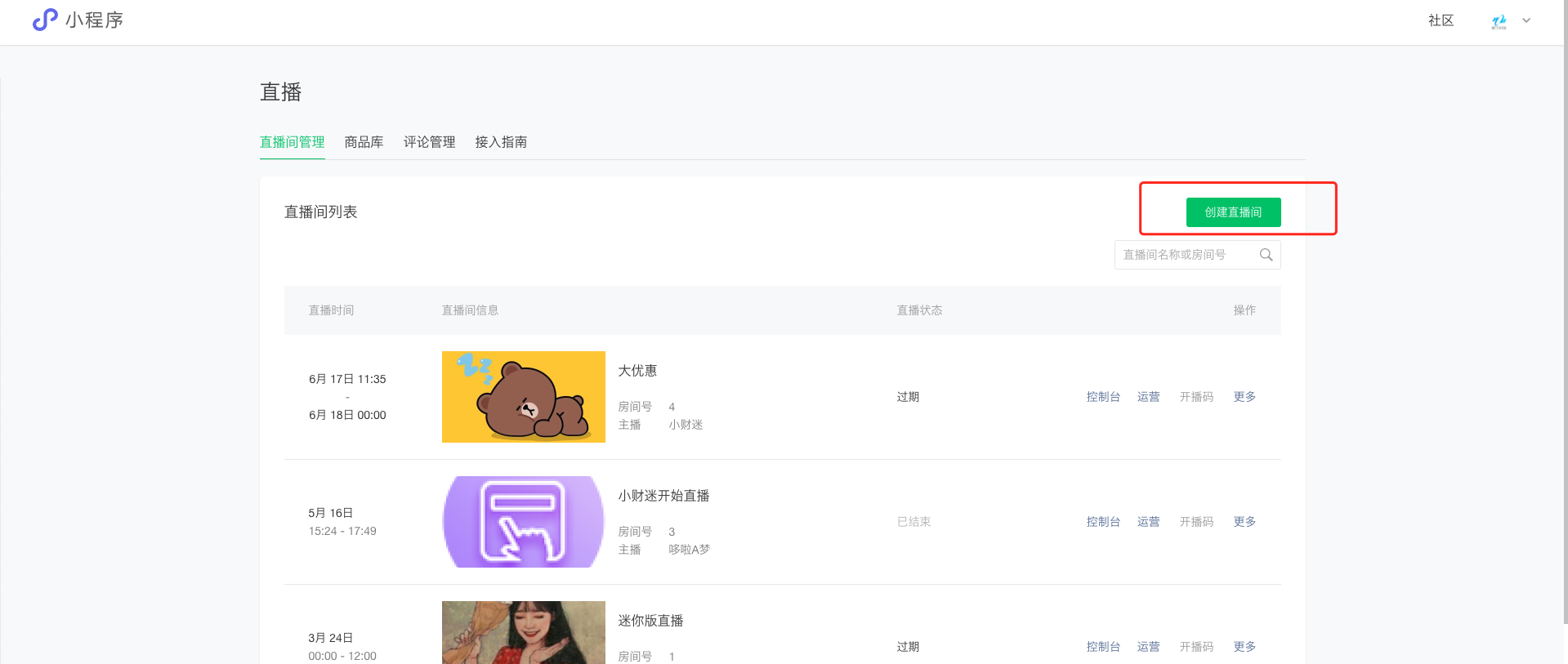This screenshot has width=1568, height=664.
Task: Click the anchor name 哆啦A梦
Action: point(689,550)
